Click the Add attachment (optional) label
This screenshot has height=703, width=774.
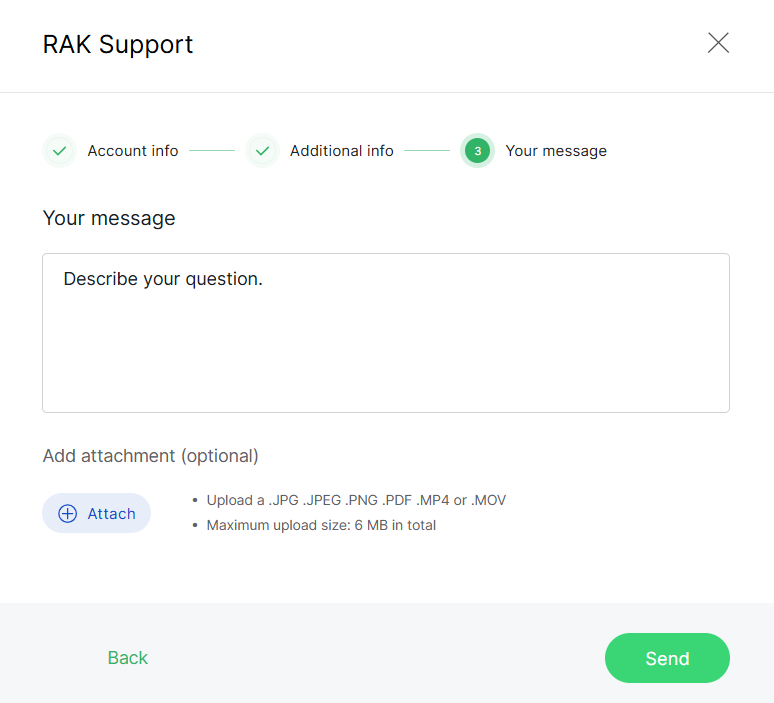coord(151,456)
